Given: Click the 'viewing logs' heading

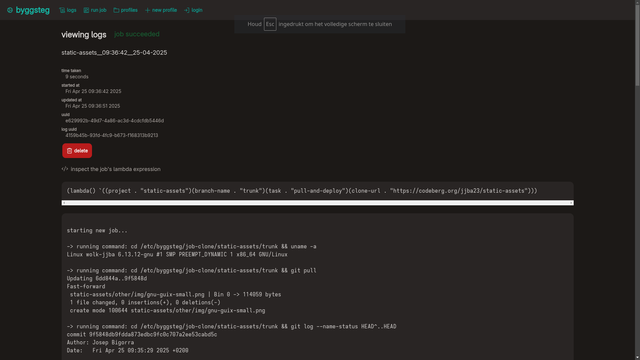Looking at the screenshot, I should click(x=84, y=35).
